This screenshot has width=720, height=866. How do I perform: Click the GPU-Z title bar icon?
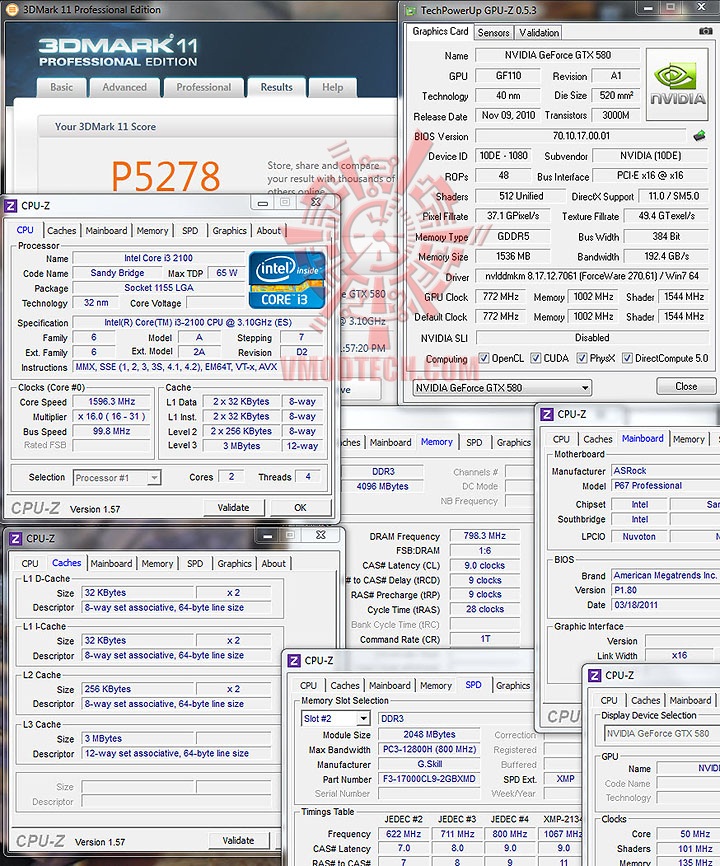(410, 10)
